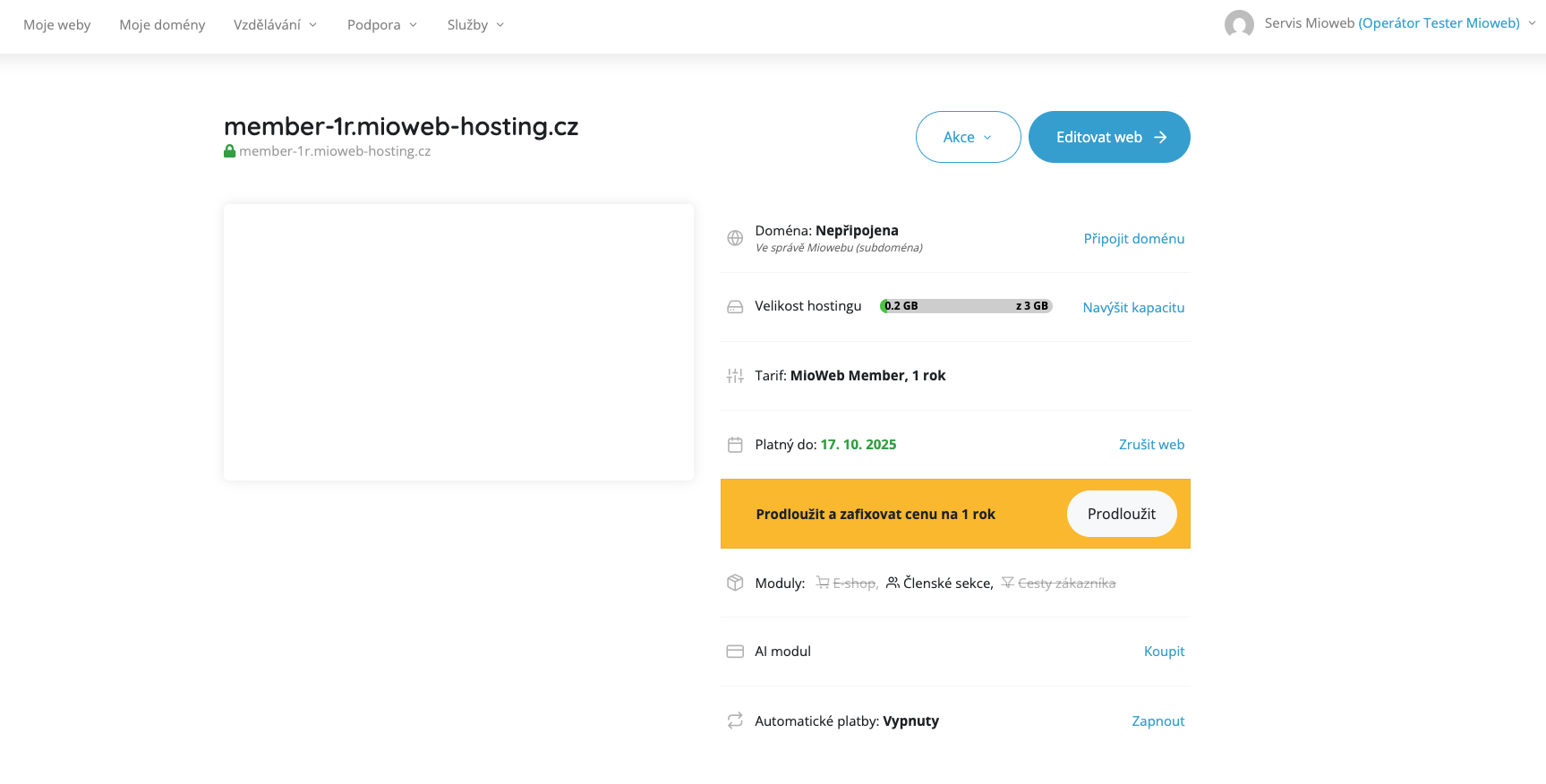Open Moje domény in navigation
The image size is (1546, 784).
[x=162, y=25]
